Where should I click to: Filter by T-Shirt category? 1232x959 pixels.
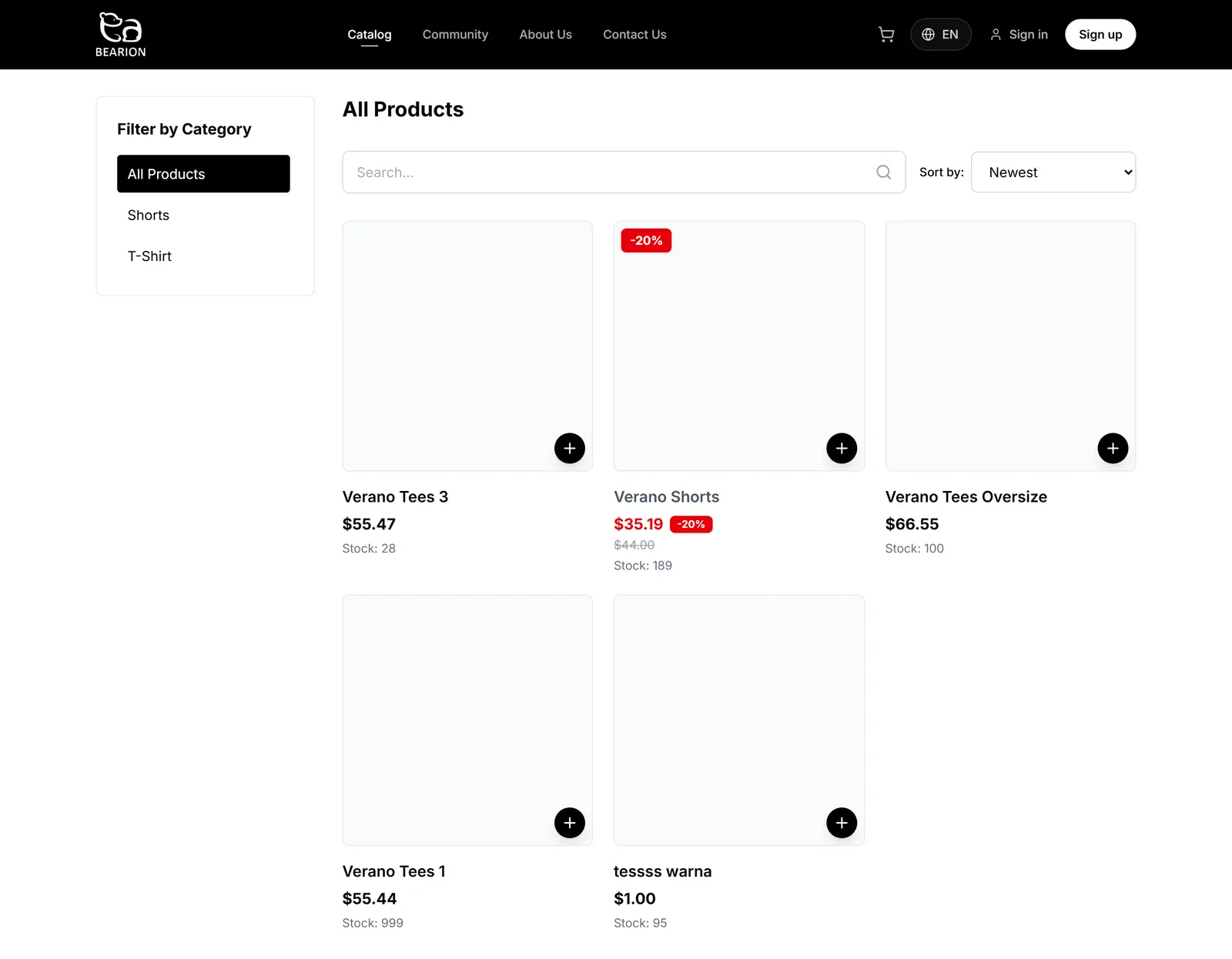click(x=203, y=256)
